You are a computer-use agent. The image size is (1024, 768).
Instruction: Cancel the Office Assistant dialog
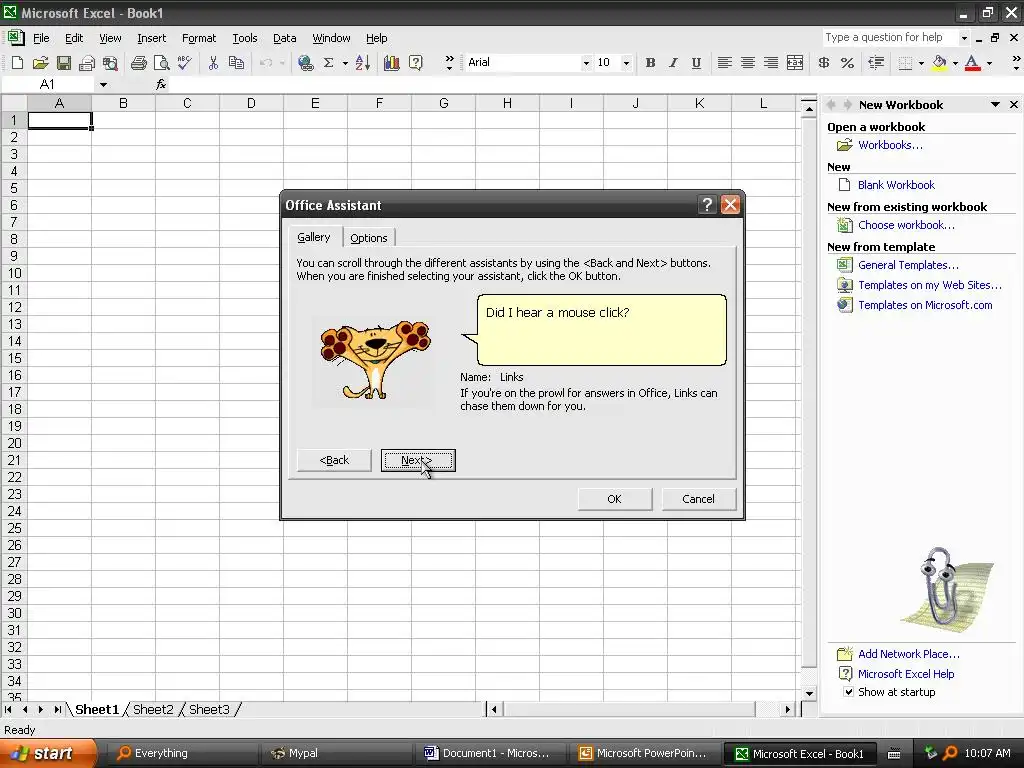(x=699, y=499)
